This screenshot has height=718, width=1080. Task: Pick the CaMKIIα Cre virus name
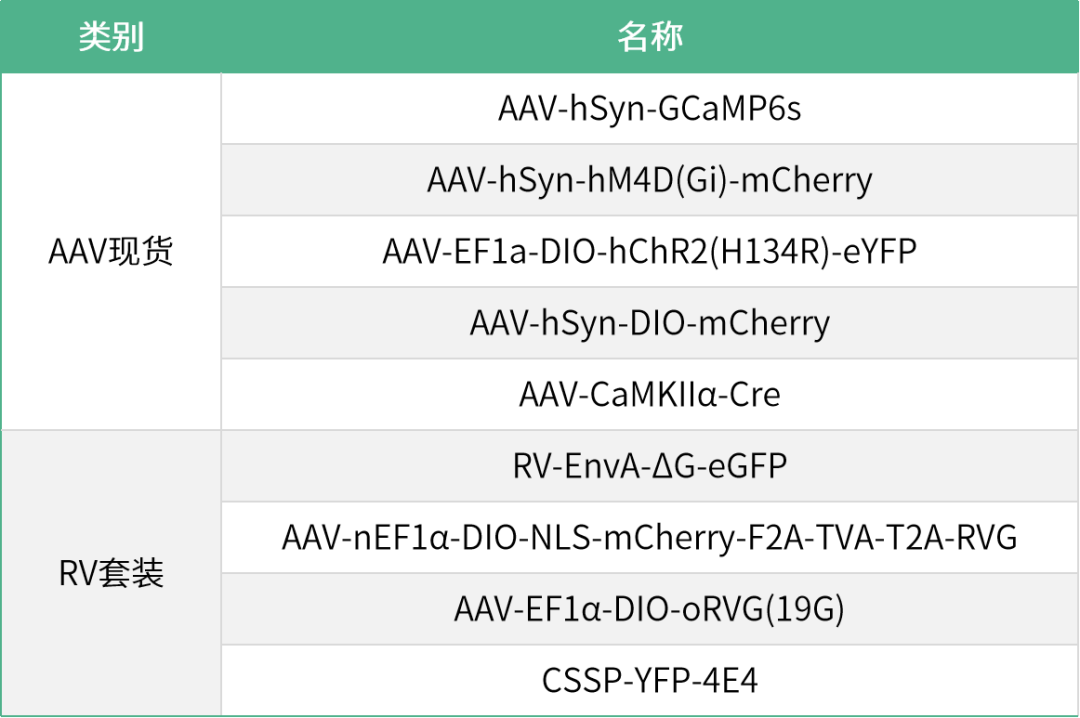click(x=649, y=395)
